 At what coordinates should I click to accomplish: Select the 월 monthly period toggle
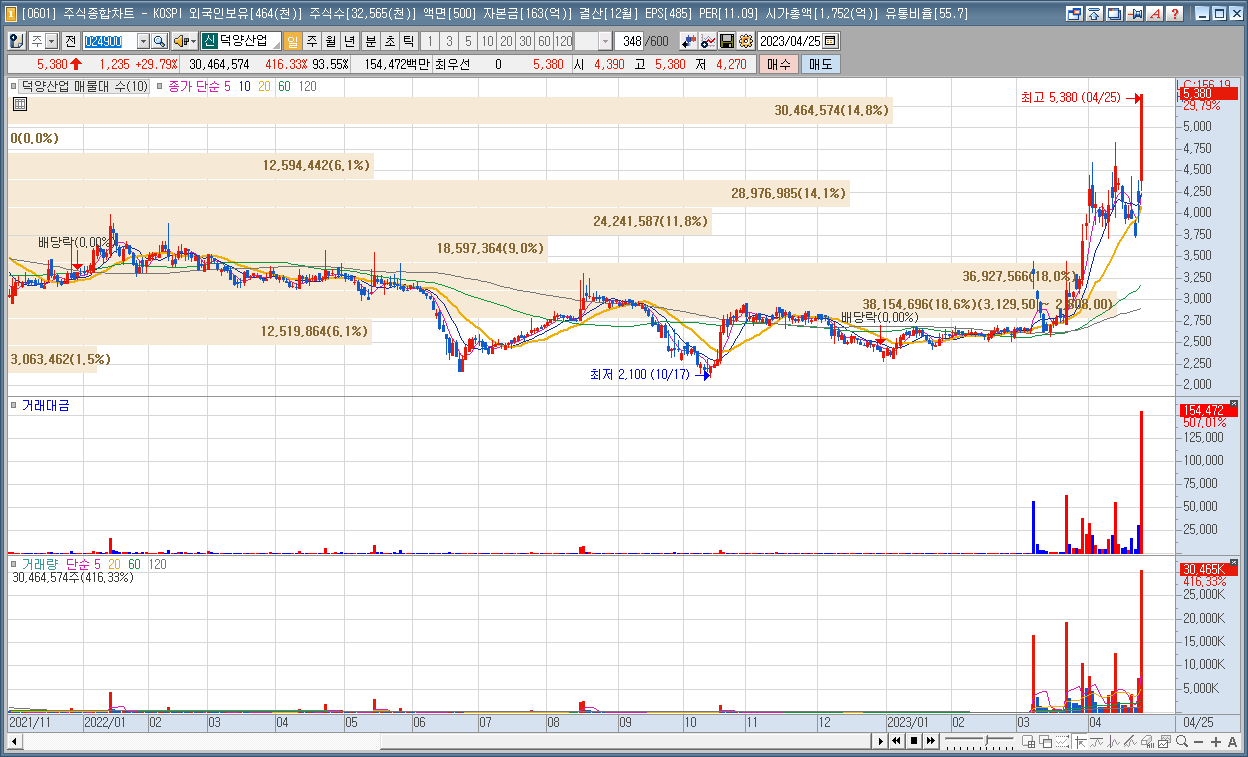(331, 41)
